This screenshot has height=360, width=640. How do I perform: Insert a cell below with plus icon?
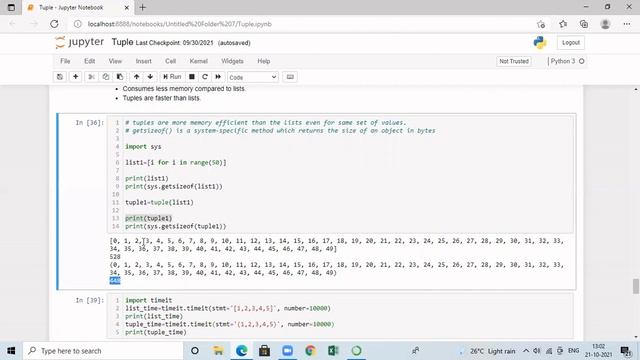click(76, 77)
